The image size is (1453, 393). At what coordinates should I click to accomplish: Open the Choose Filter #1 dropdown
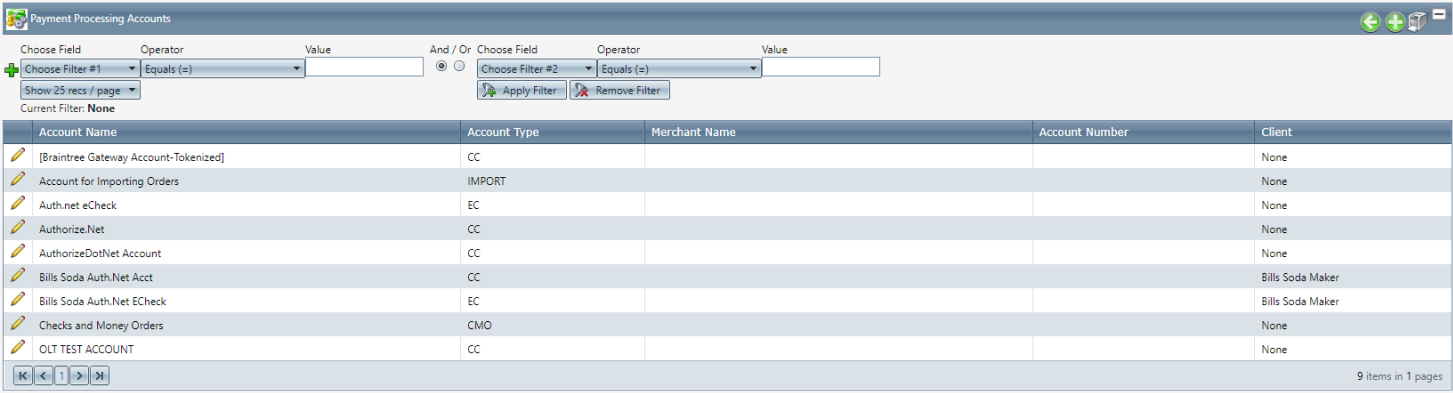coord(80,69)
